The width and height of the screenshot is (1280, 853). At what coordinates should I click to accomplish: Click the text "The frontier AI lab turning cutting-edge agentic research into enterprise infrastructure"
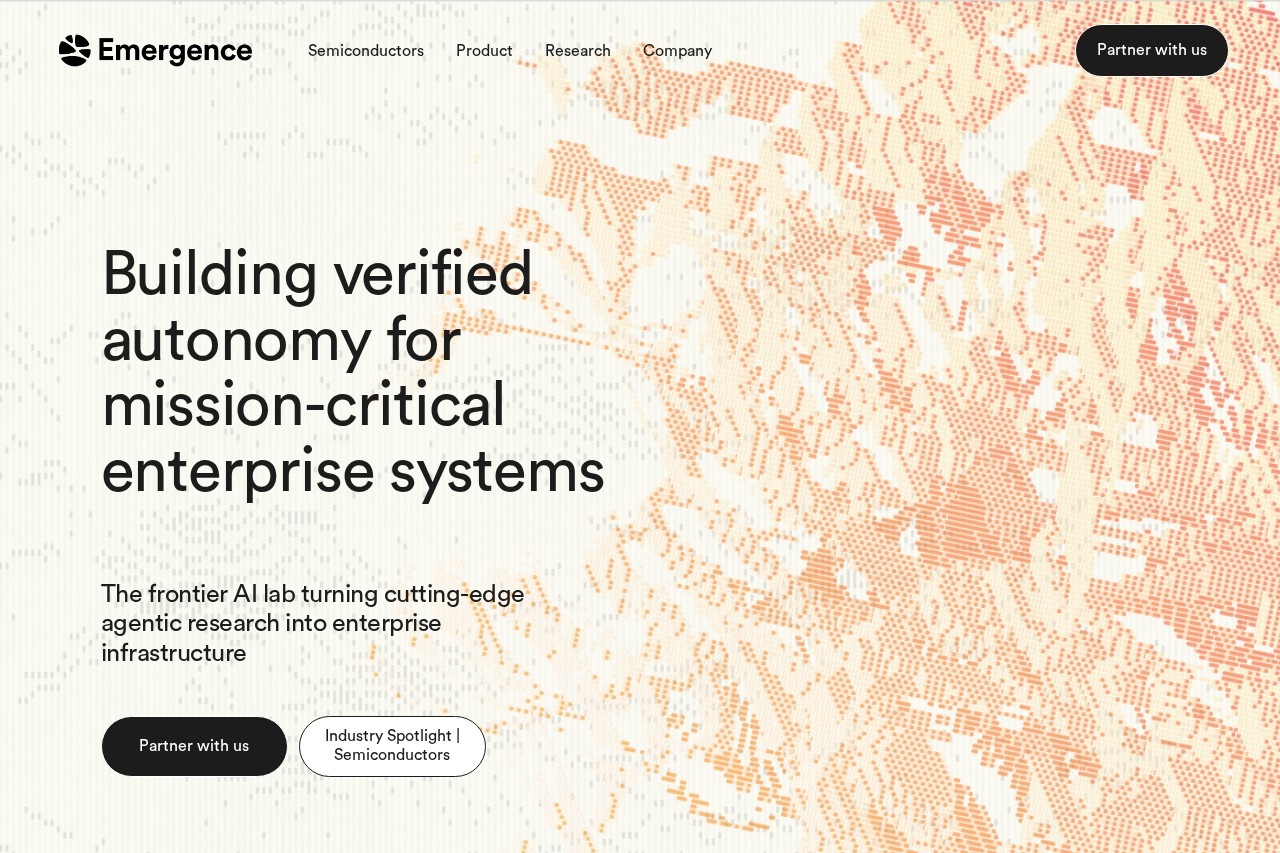(313, 623)
